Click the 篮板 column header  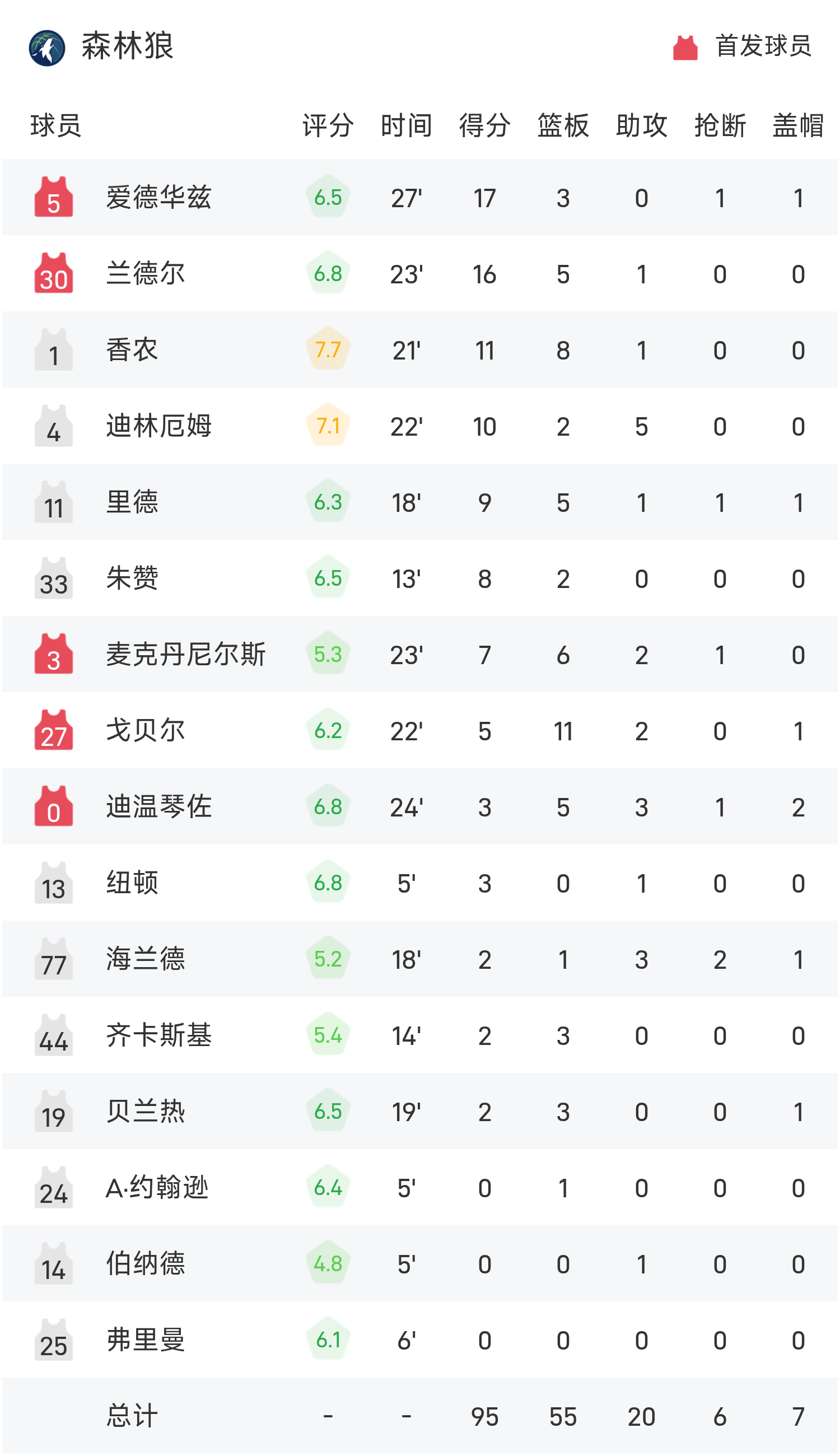[563, 125]
